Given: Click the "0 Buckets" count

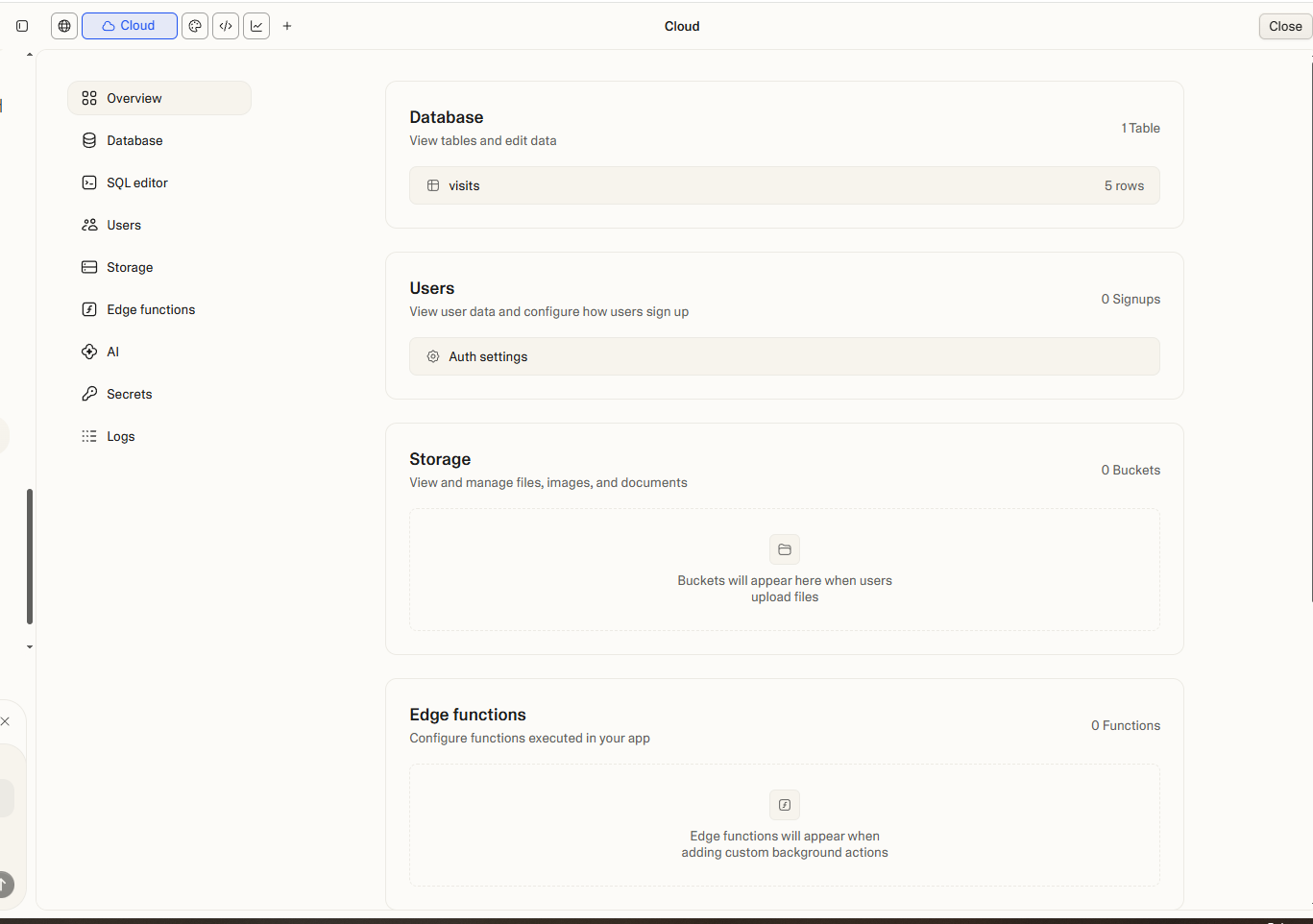Looking at the screenshot, I should 1131,470.
